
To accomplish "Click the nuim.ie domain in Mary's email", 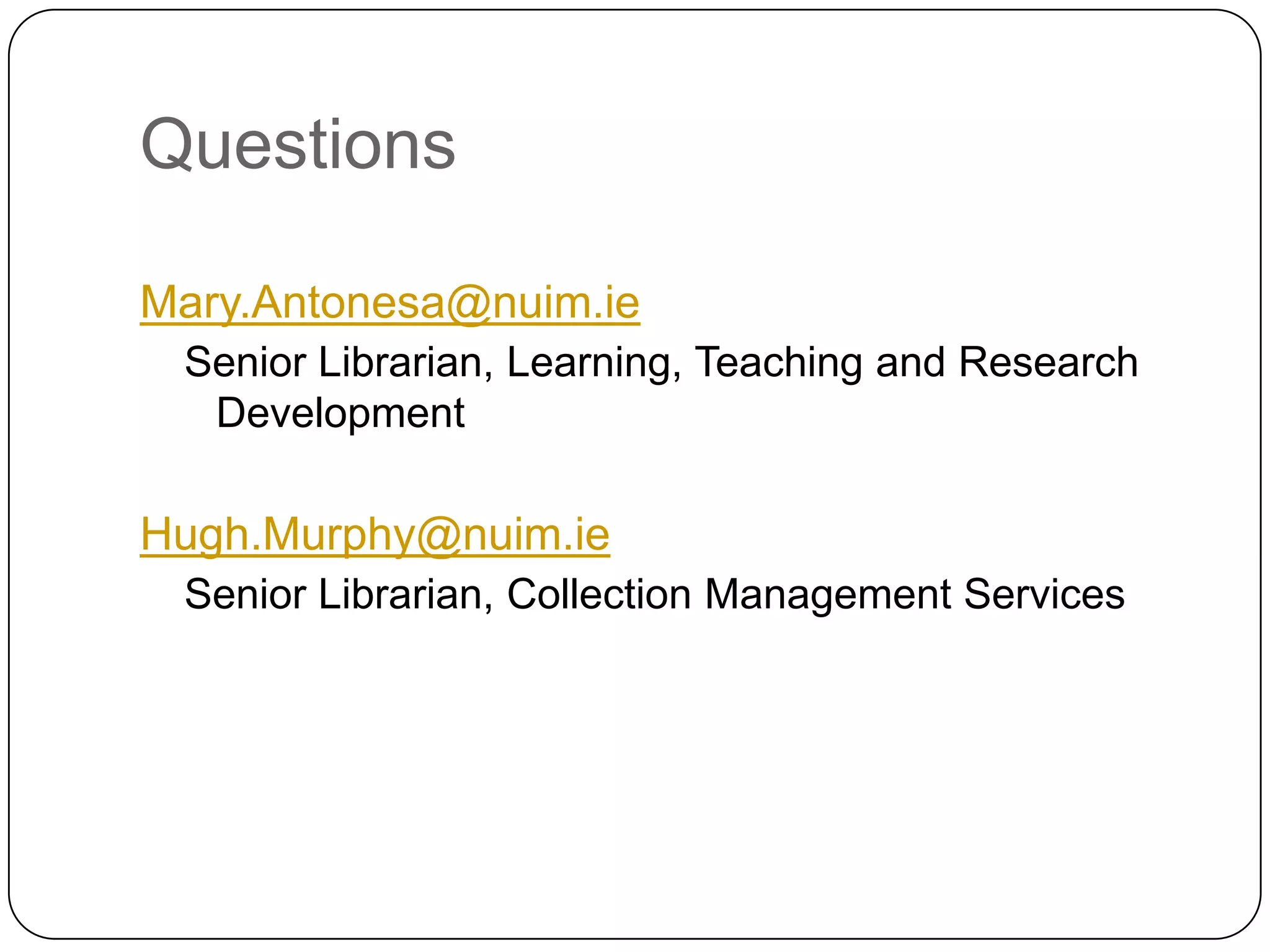I will coord(566,302).
